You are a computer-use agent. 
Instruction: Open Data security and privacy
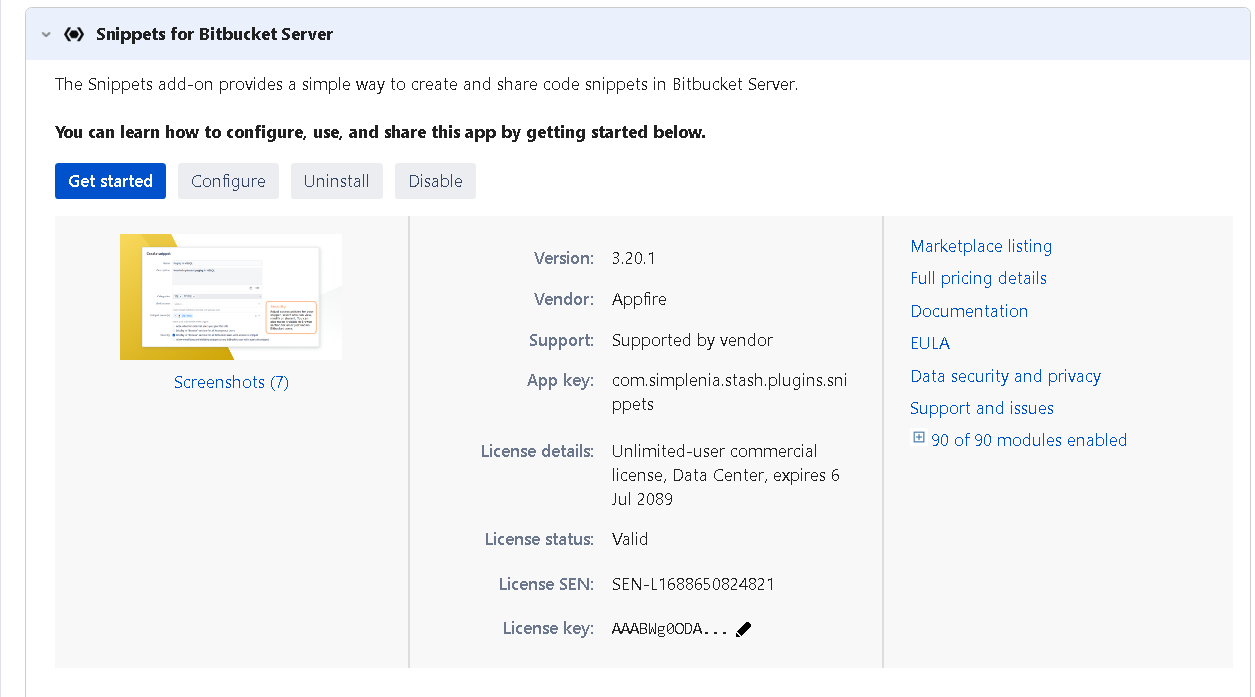click(1005, 376)
